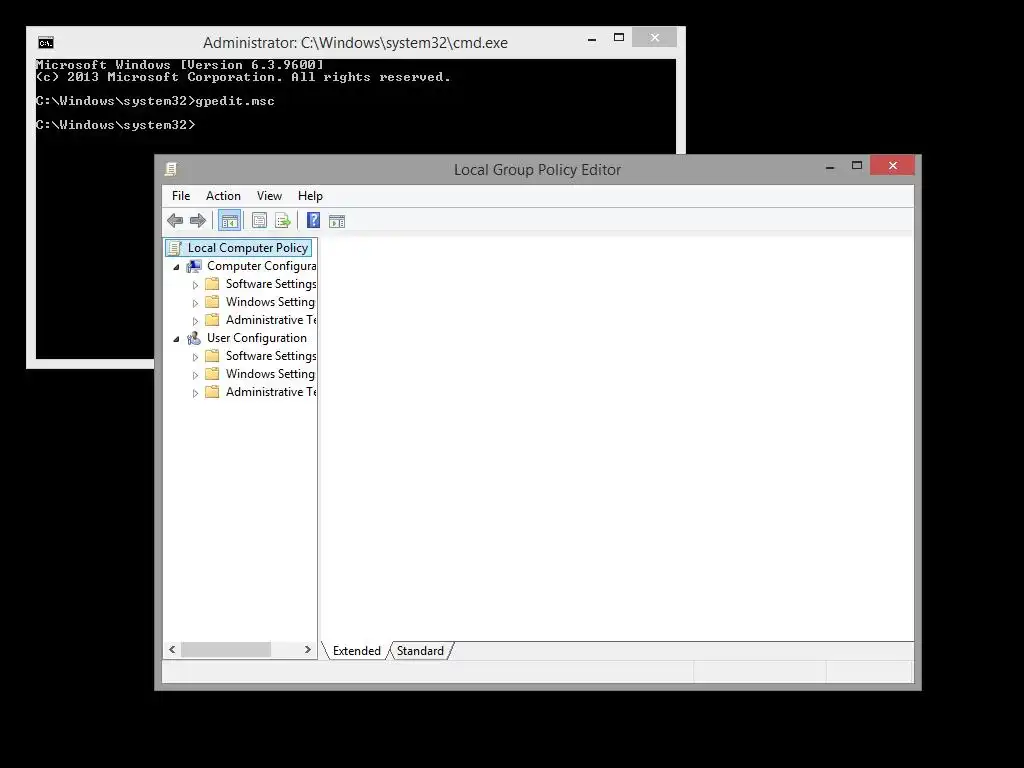Image resolution: width=1024 pixels, height=768 pixels.
Task: Click the tree pane scroll-right arrow
Action: 308,650
